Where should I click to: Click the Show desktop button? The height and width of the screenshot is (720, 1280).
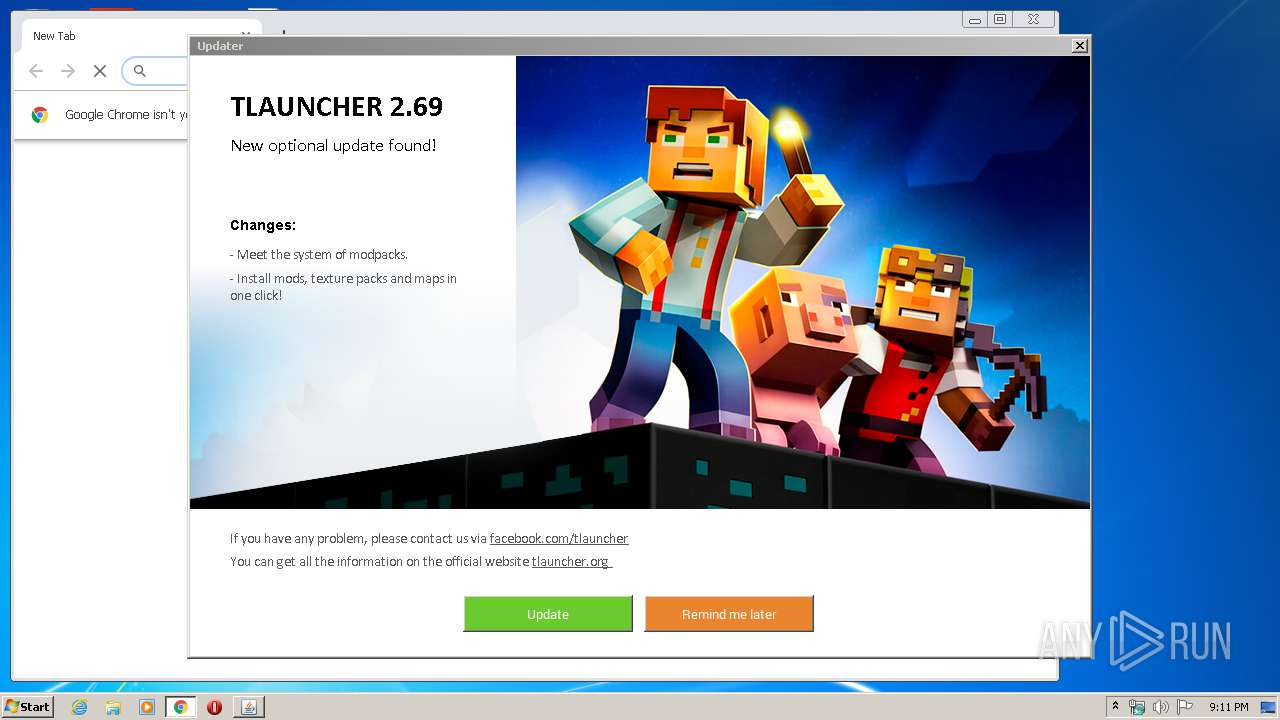coord(1269,707)
